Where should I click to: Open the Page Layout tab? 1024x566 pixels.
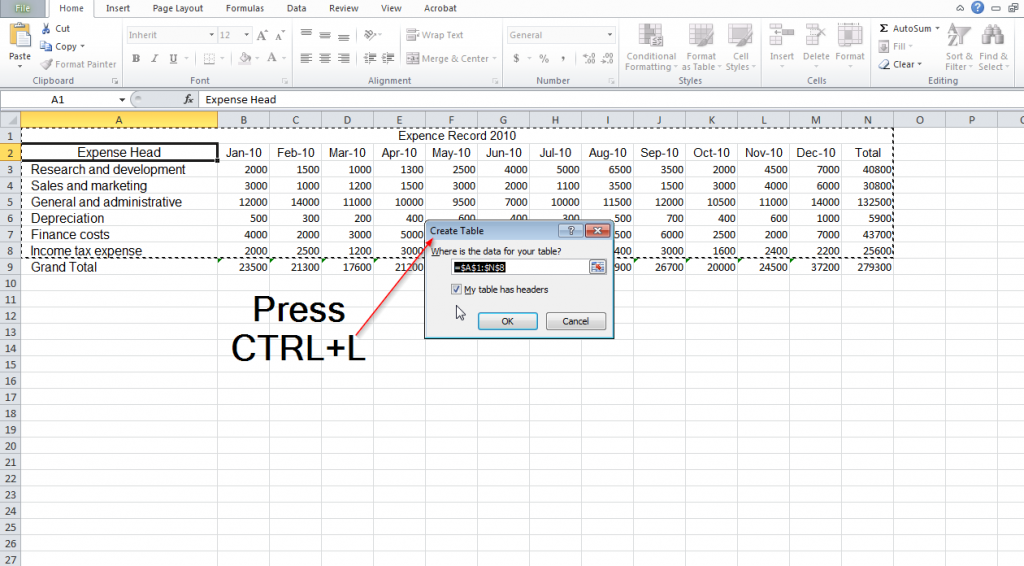click(x=178, y=8)
